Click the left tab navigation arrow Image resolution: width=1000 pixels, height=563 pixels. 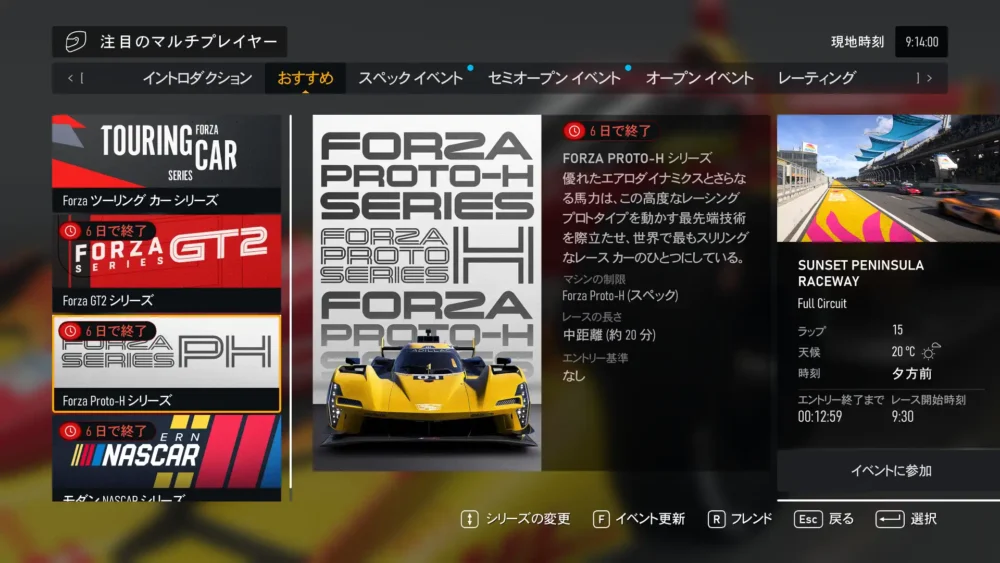tap(70, 78)
